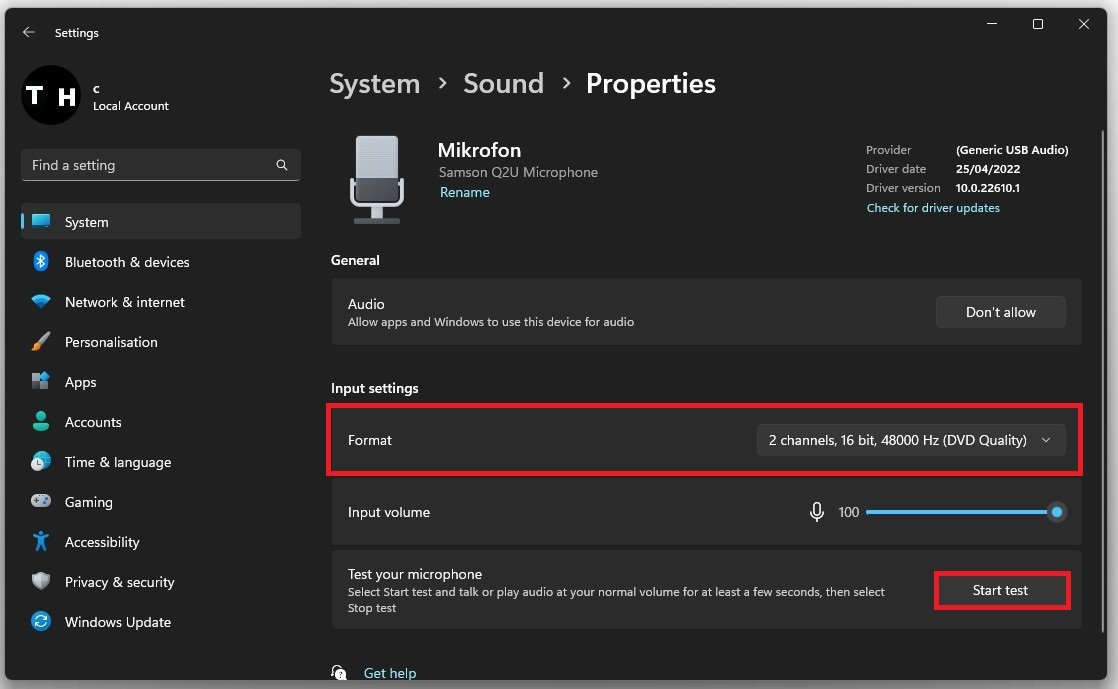
Task: Click the Find a setting search box
Action: point(150,165)
